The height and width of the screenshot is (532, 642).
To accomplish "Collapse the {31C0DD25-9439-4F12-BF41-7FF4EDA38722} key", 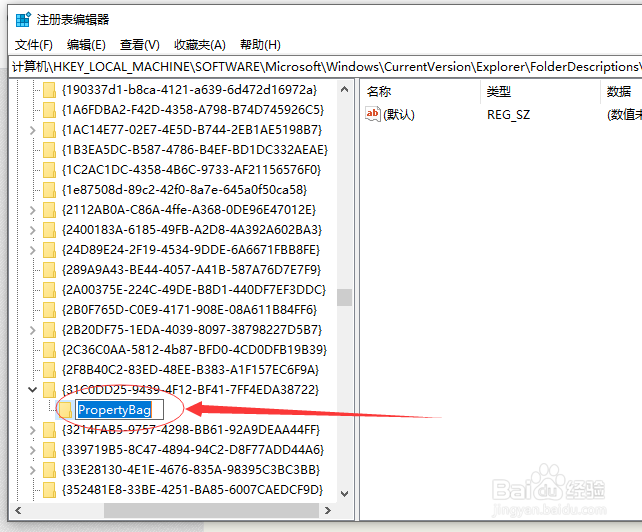I will [32, 390].
